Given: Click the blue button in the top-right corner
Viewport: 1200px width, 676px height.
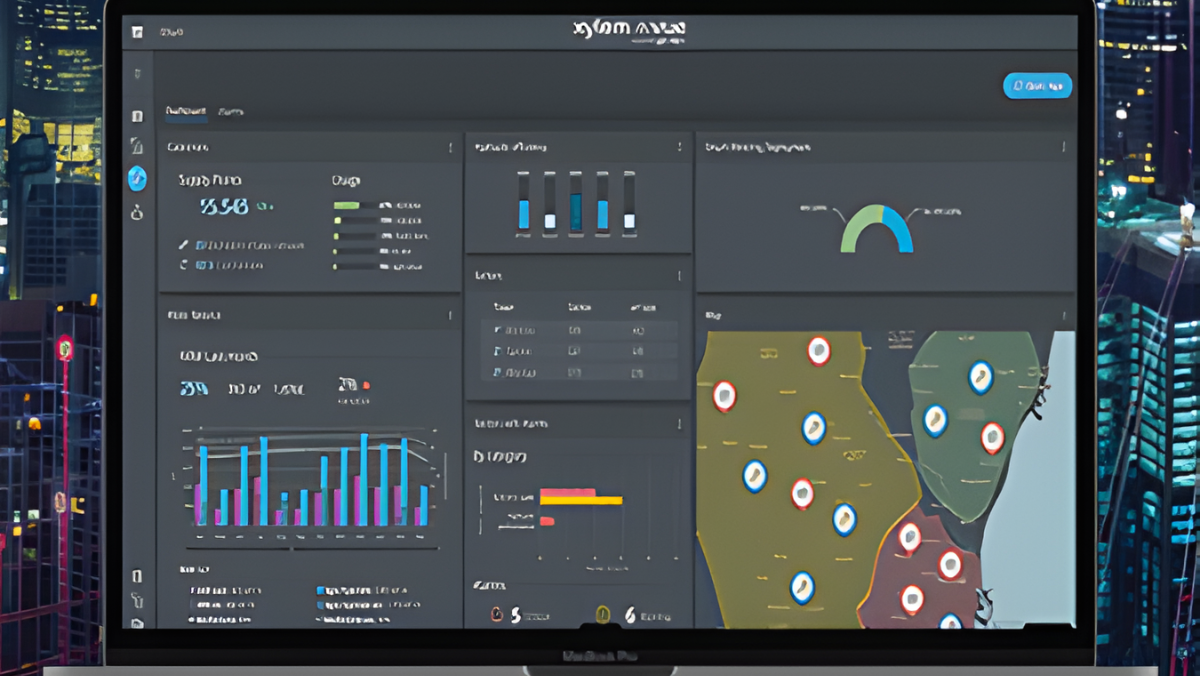Looking at the screenshot, I should click(x=1037, y=86).
